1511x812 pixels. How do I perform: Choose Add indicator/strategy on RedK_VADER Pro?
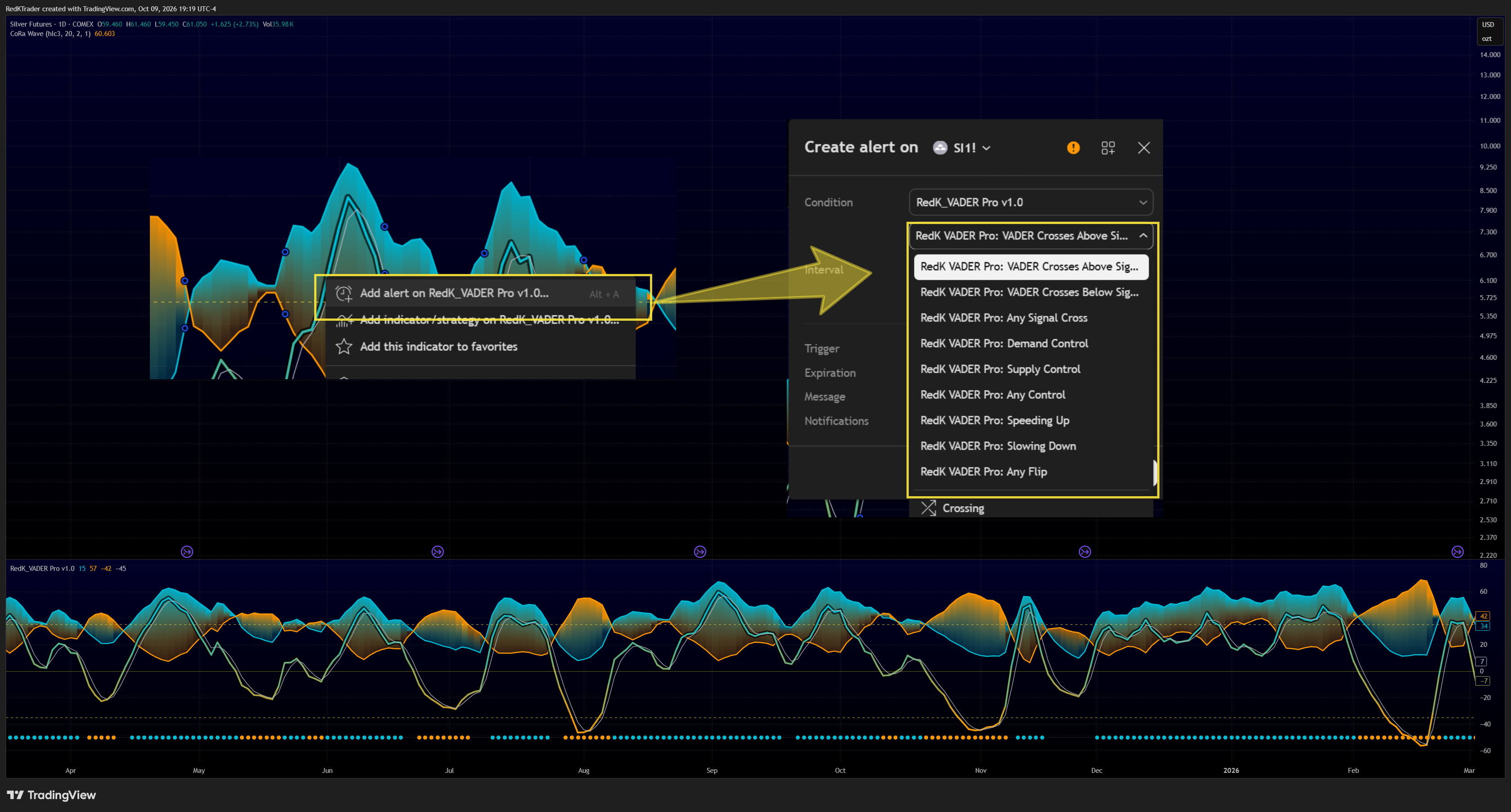coord(481,319)
